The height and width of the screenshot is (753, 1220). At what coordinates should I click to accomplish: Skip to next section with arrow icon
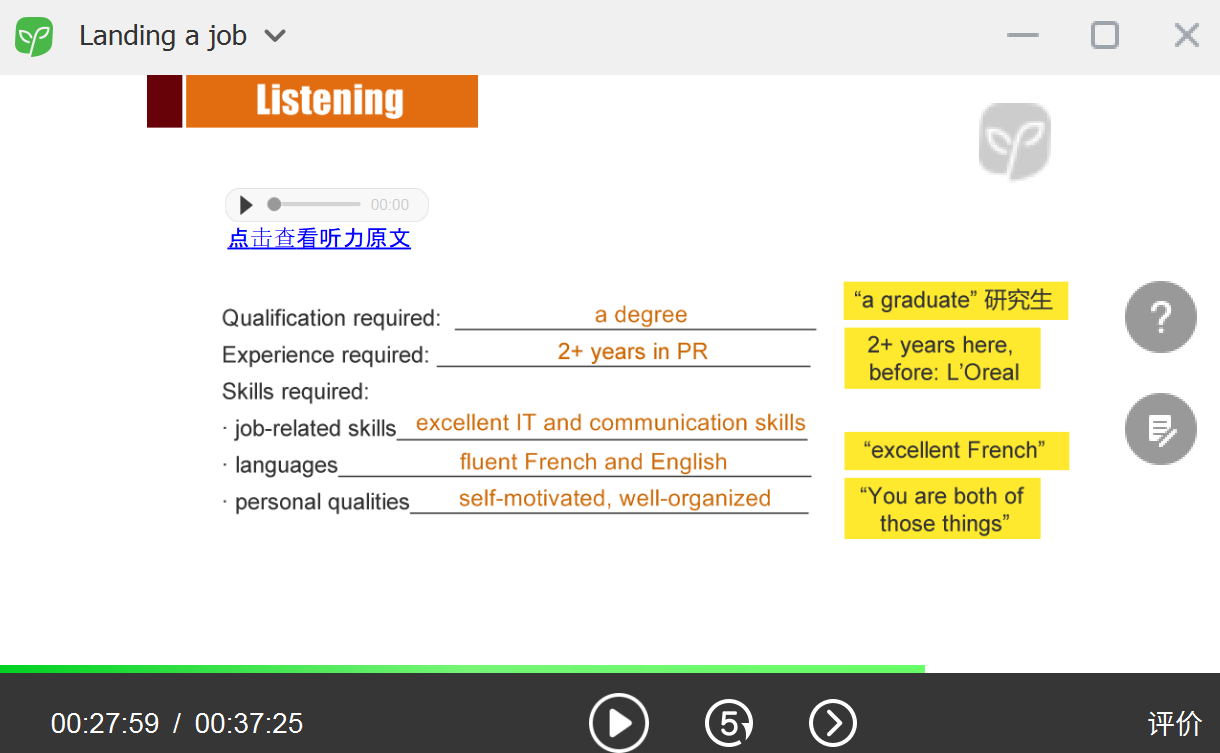[x=832, y=722]
